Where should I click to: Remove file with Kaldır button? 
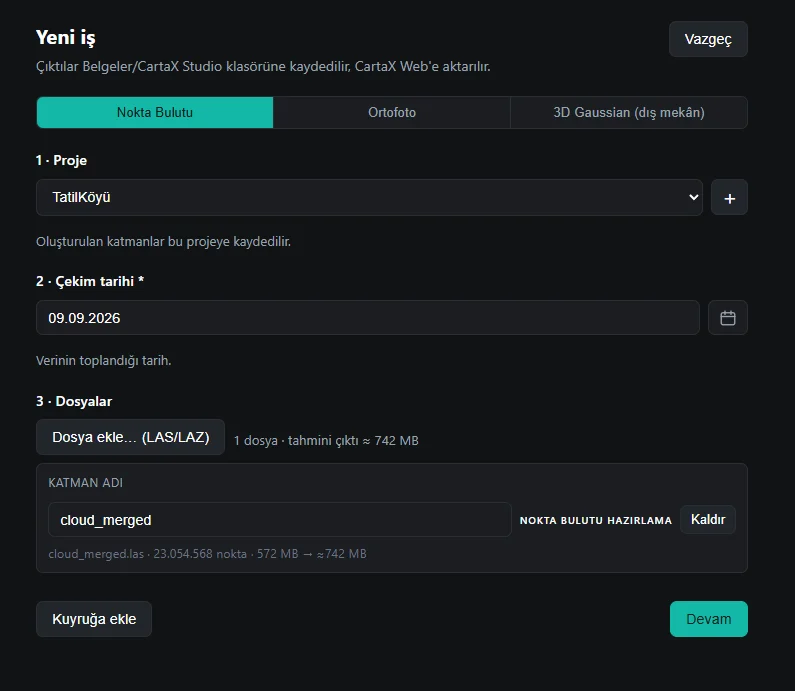point(708,520)
